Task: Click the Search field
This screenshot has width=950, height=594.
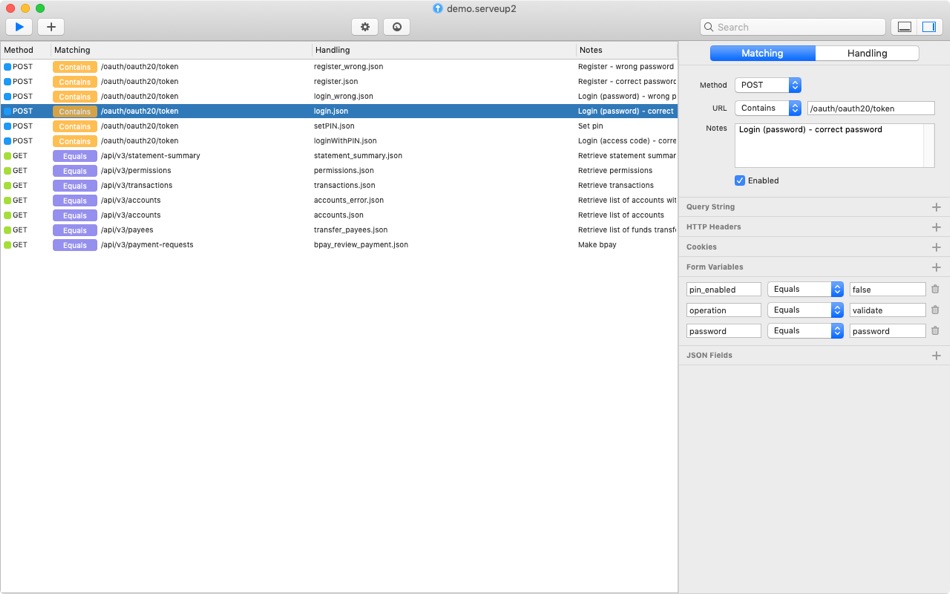Action: pyautogui.click(x=792, y=27)
